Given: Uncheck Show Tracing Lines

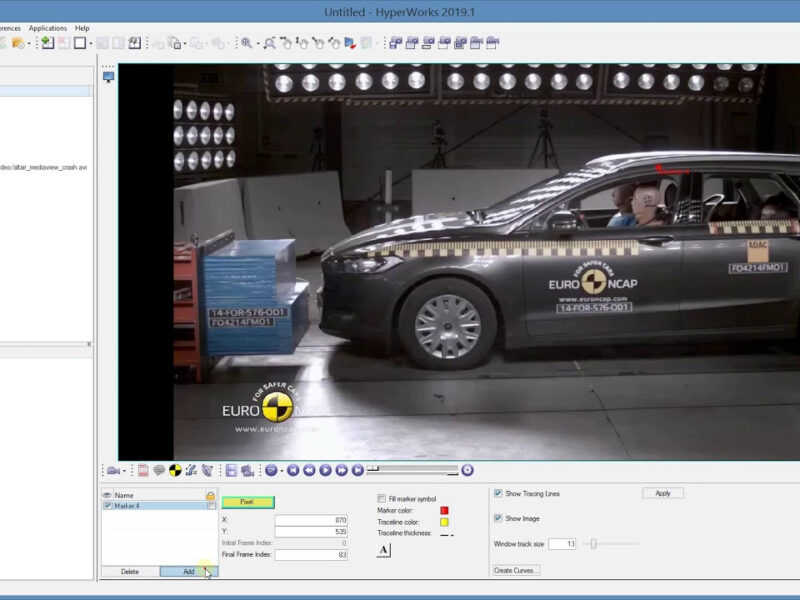Looking at the screenshot, I should click(x=498, y=493).
